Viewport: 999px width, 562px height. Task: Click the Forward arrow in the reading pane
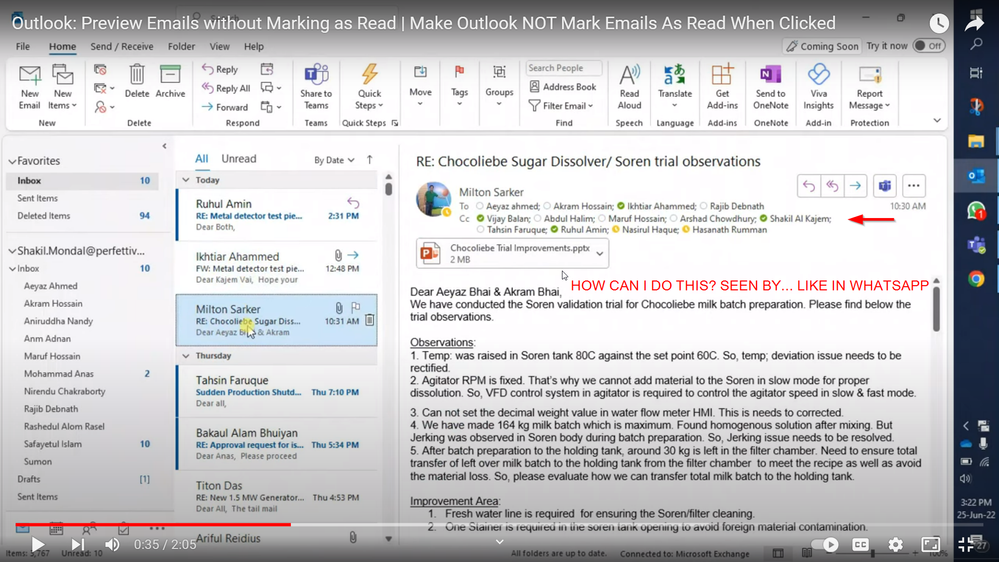(x=855, y=186)
